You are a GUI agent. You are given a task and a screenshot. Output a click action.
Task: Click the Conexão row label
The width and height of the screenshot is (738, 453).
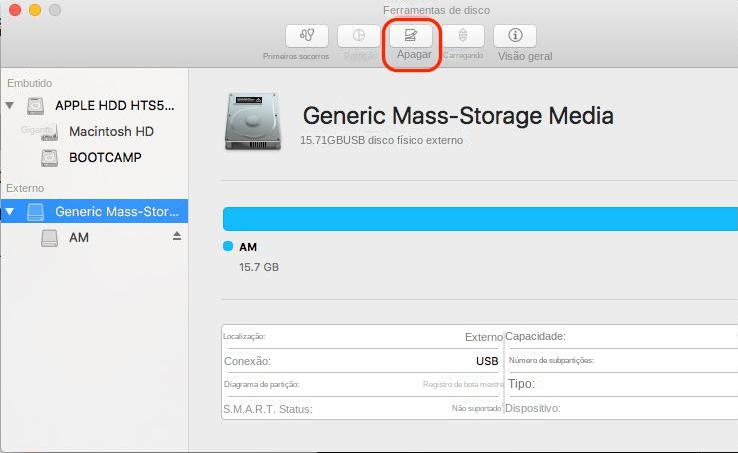point(248,361)
